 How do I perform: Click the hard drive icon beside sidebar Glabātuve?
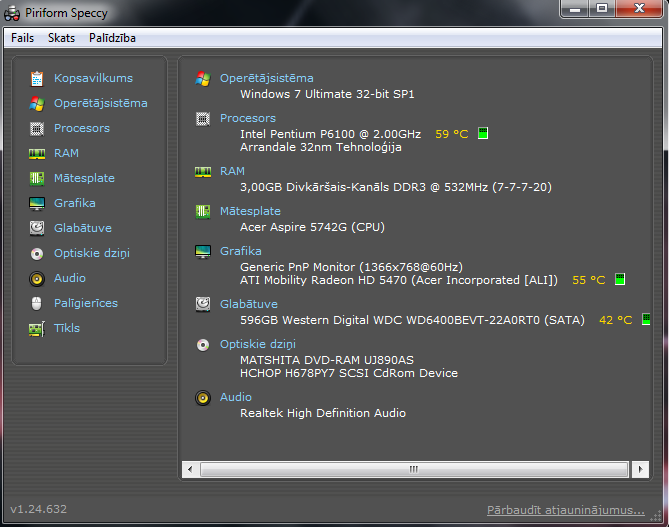coord(37,228)
